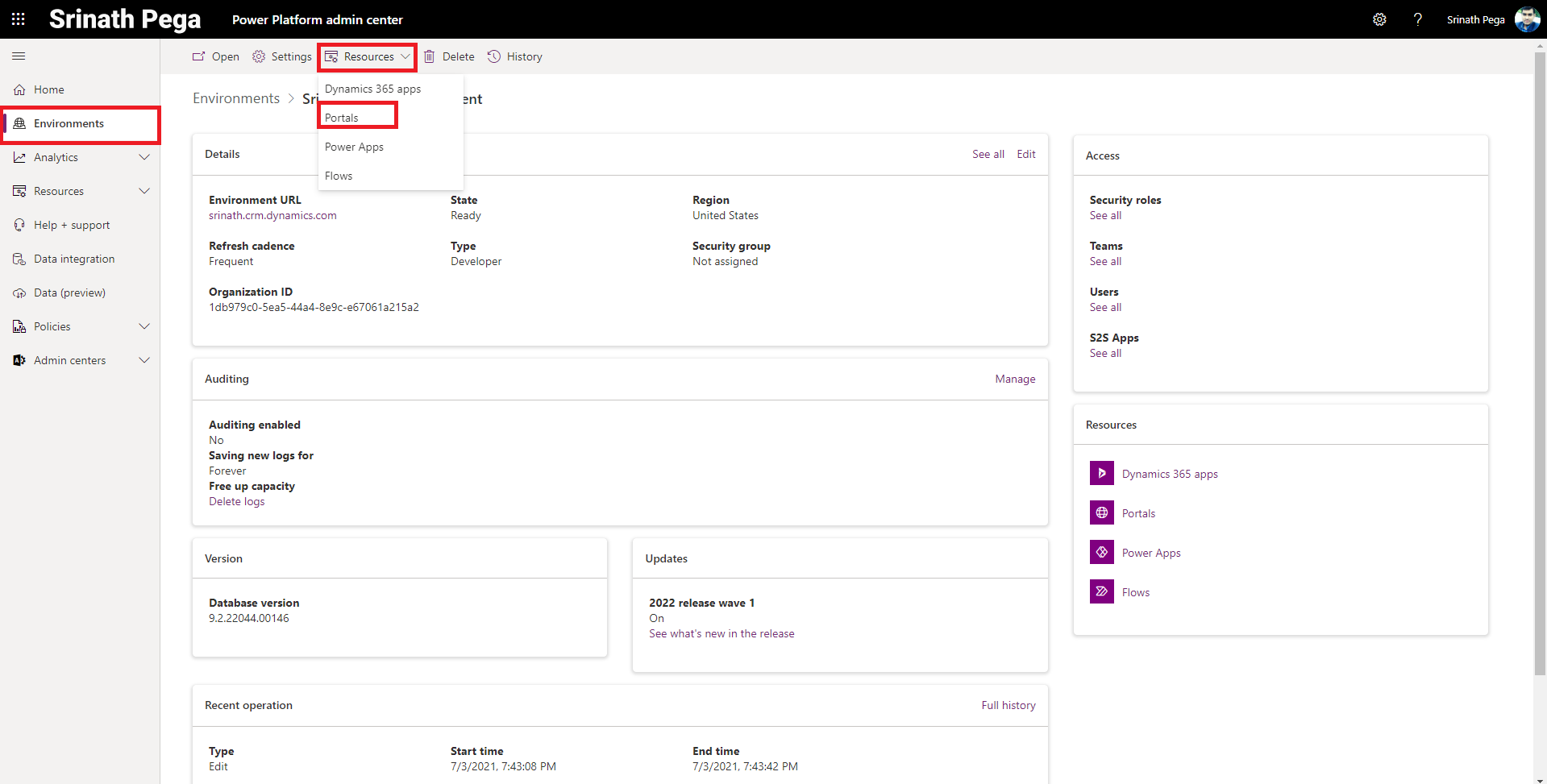Collapse navigation with the hamburger icon
The width and height of the screenshot is (1547, 784).
[19, 56]
